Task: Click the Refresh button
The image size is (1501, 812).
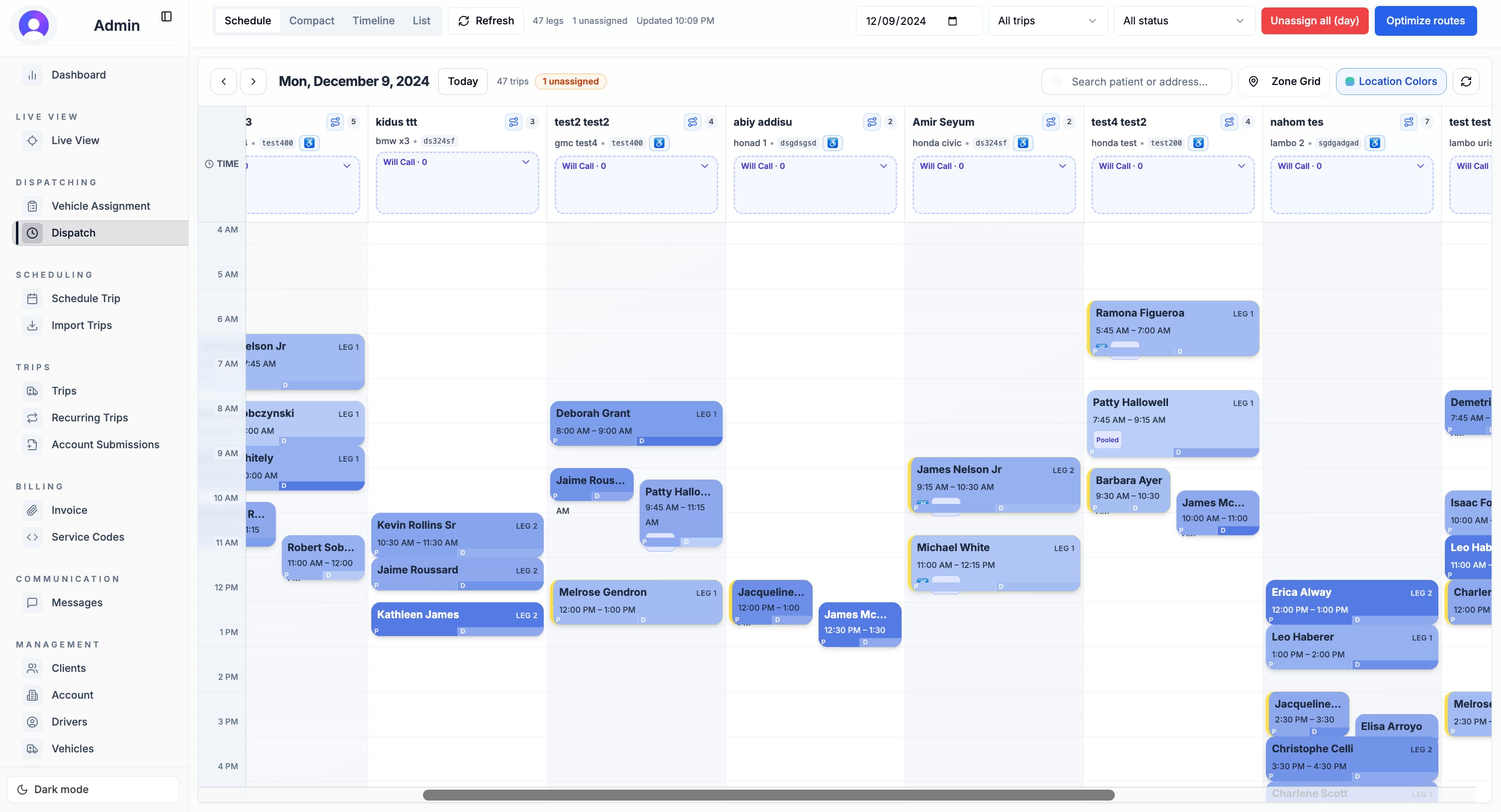Action: pyautogui.click(x=486, y=21)
